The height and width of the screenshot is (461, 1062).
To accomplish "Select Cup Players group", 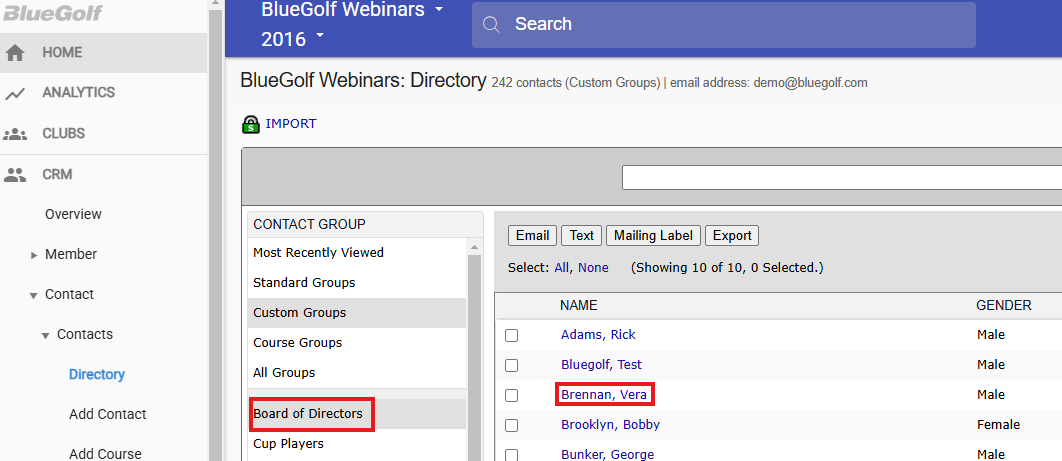I will click(x=357, y=444).
